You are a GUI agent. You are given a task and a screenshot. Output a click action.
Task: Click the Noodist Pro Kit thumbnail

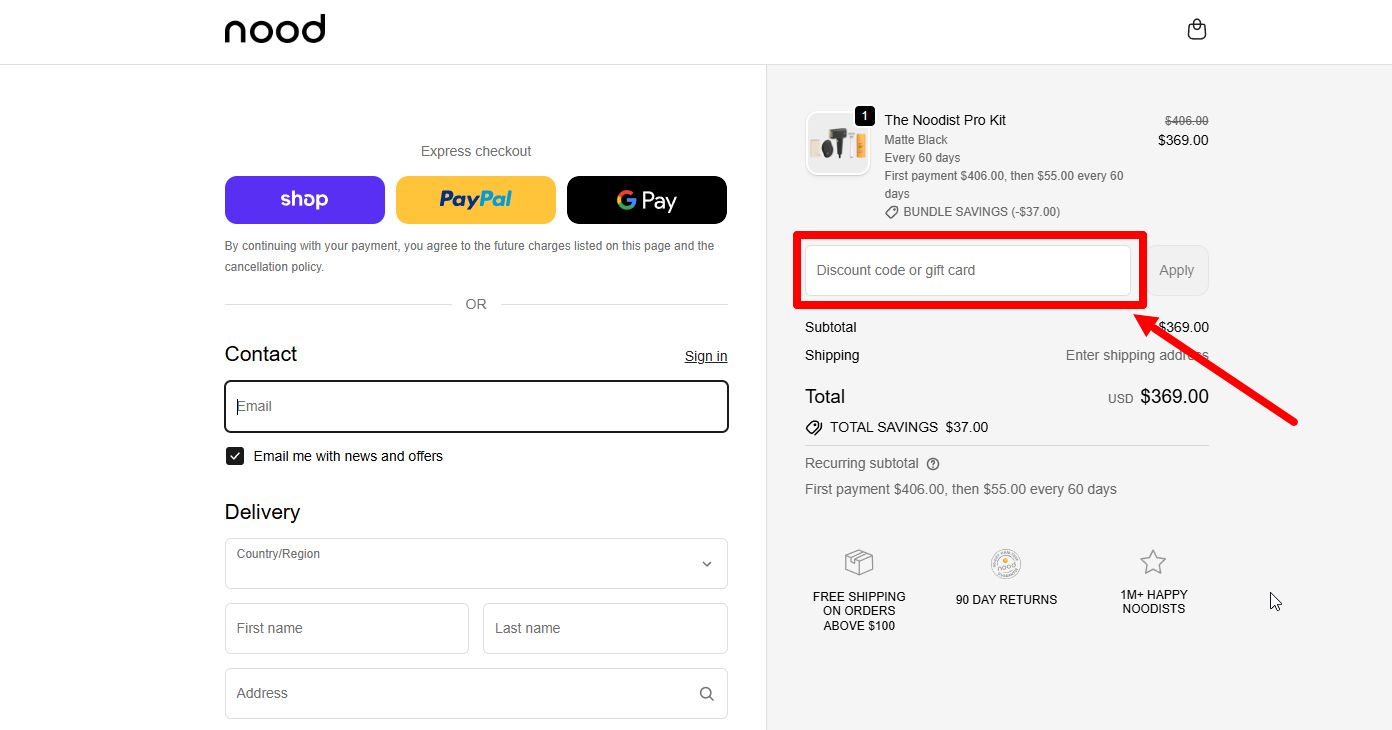pyautogui.click(x=838, y=142)
